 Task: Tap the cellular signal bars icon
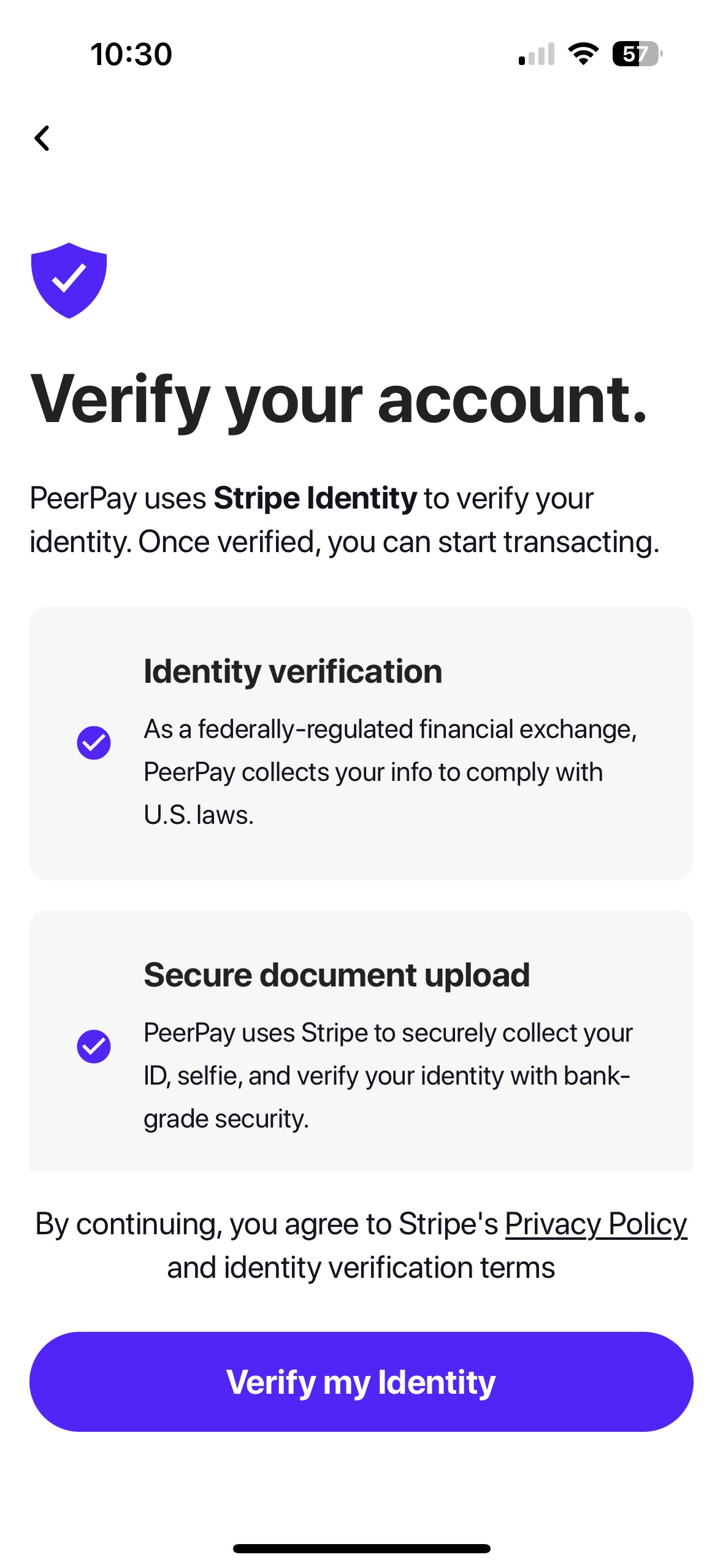(535, 55)
